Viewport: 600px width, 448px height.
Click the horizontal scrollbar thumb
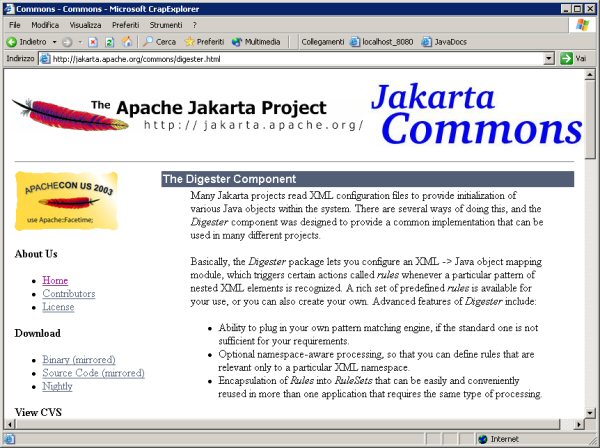pyautogui.click(x=288, y=424)
